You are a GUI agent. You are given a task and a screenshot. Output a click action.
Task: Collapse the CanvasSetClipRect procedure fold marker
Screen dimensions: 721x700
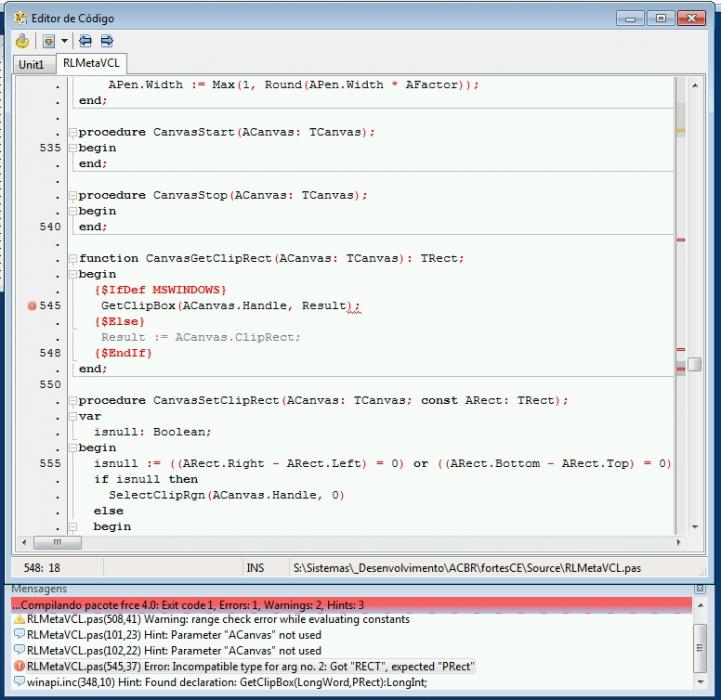point(72,401)
